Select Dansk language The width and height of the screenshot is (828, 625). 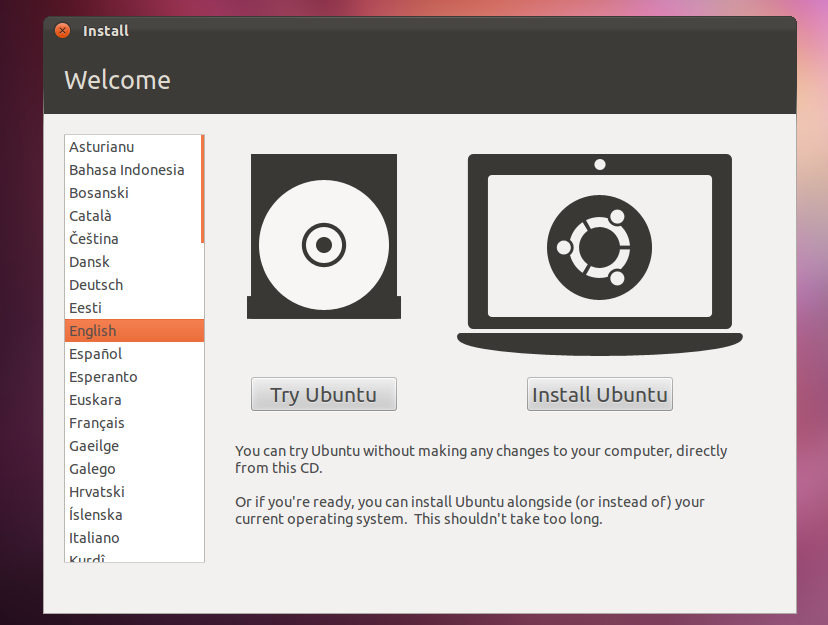(x=134, y=262)
